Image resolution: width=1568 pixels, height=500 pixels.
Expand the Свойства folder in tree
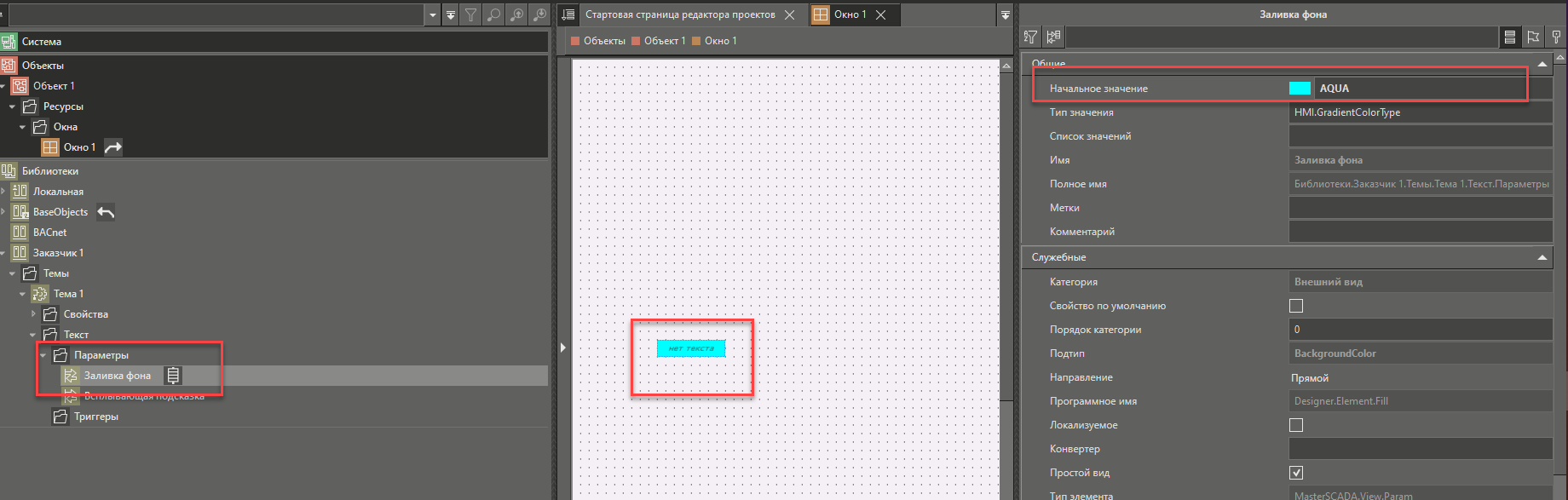34,314
